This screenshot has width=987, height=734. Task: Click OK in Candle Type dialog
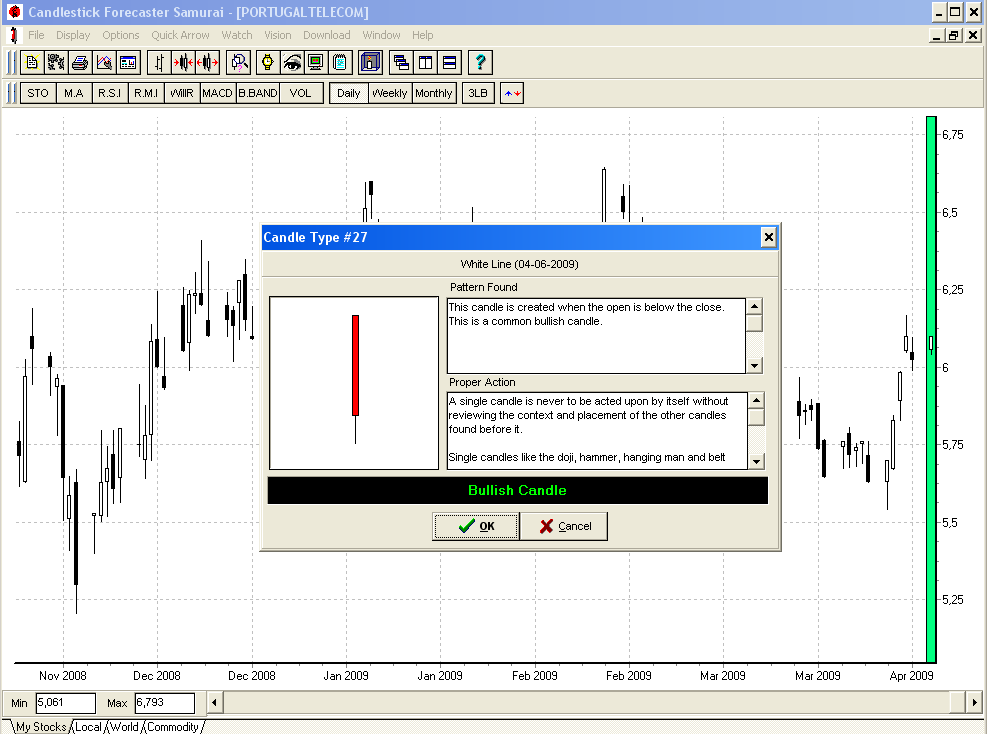[x=476, y=526]
